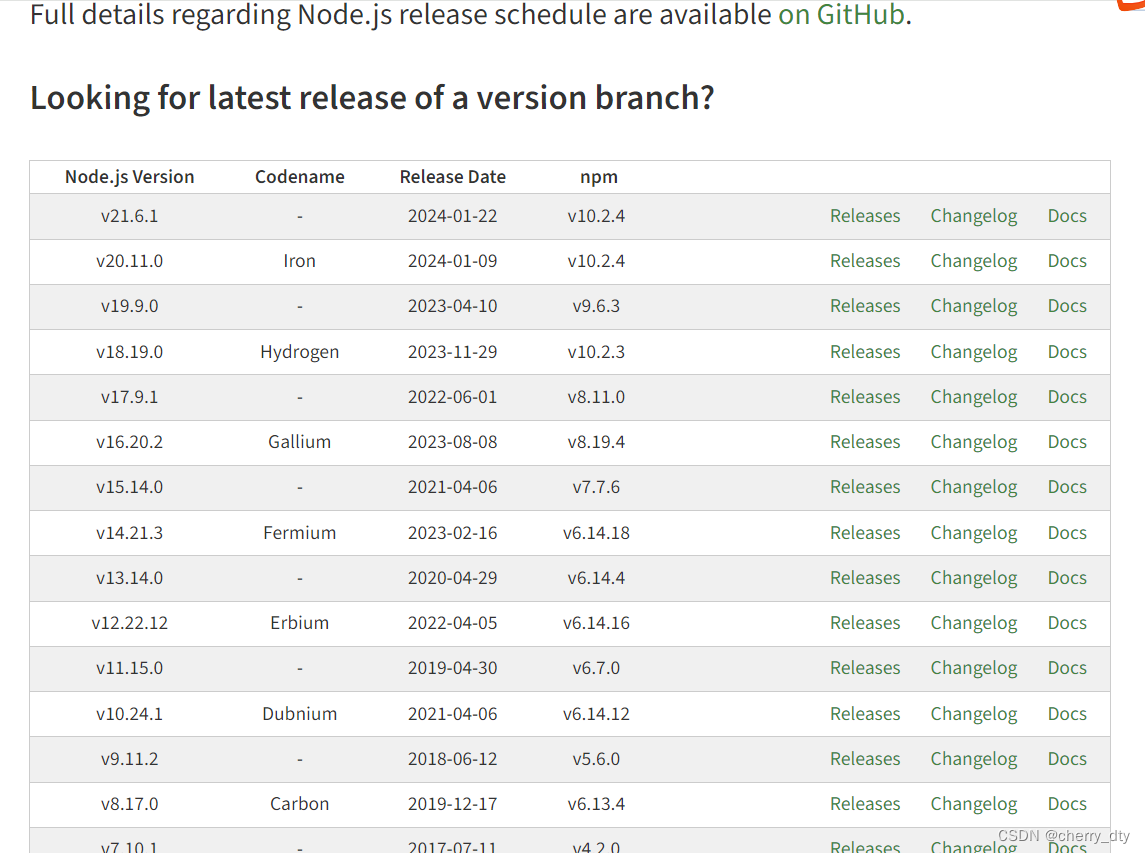
Task: View Docs for v14.21.3
Action: pyautogui.click(x=1067, y=533)
